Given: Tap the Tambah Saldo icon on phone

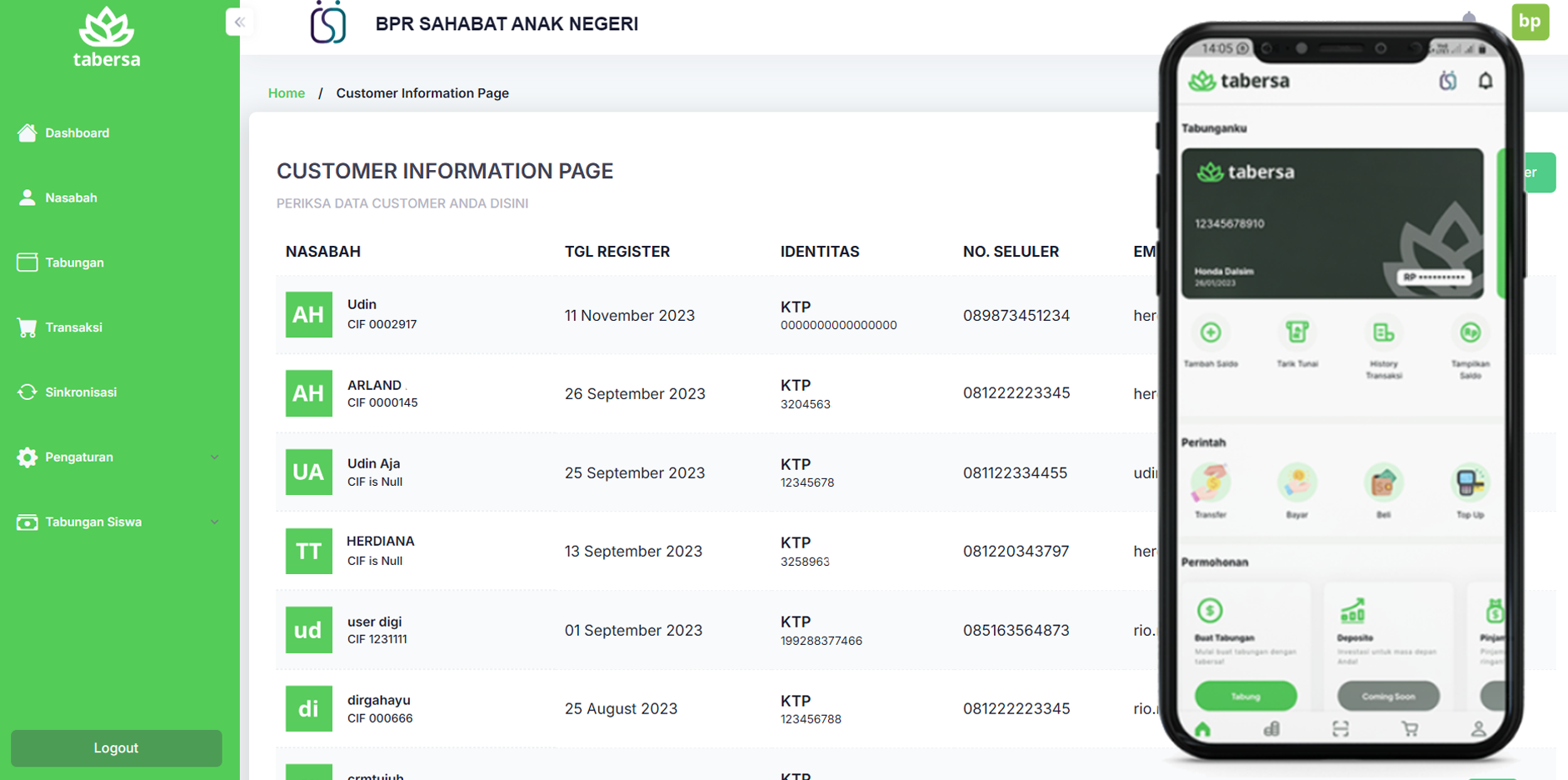Looking at the screenshot, I should (1211, 333).
